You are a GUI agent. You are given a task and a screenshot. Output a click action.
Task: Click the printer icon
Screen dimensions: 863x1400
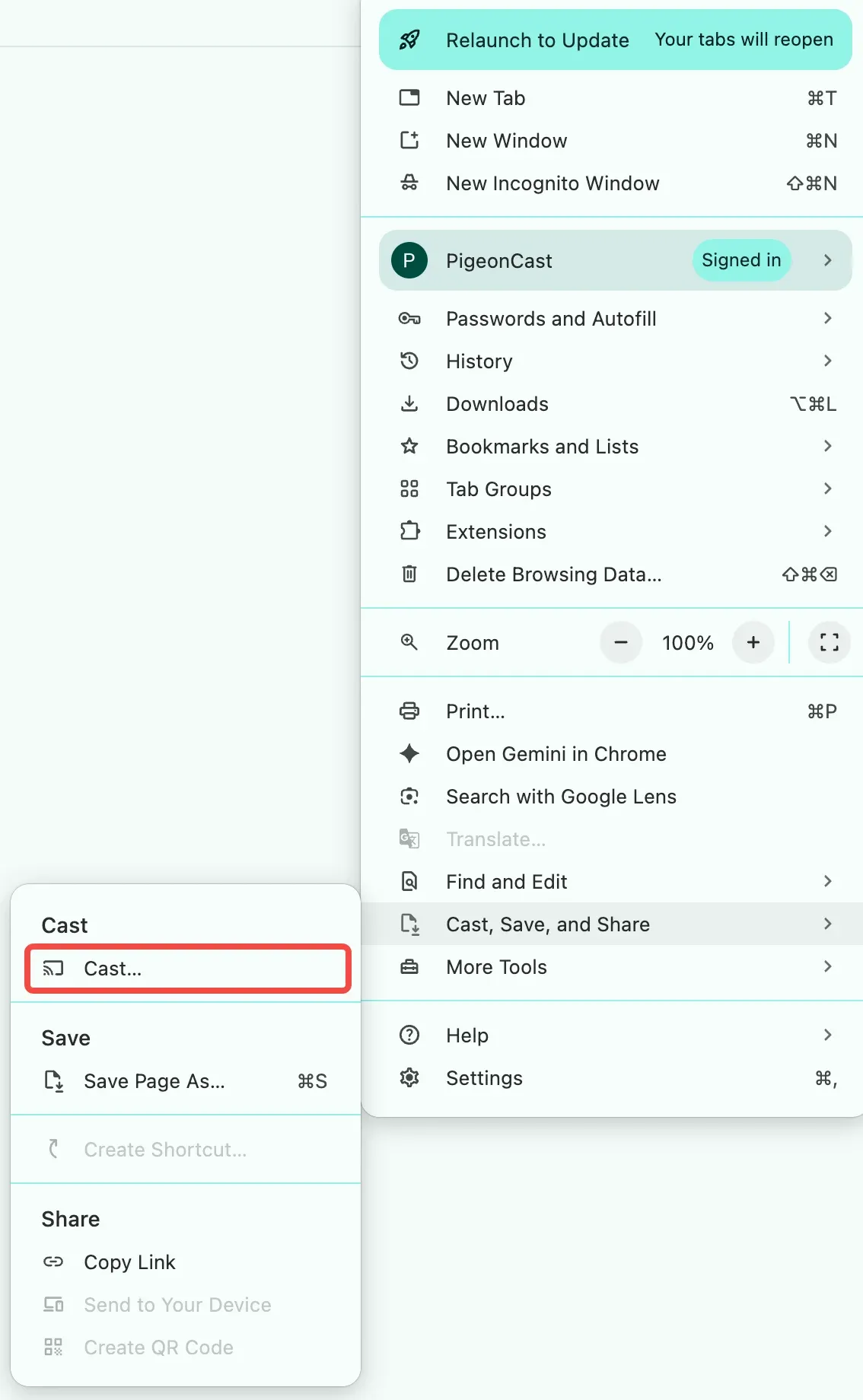[x=409, y=711]
